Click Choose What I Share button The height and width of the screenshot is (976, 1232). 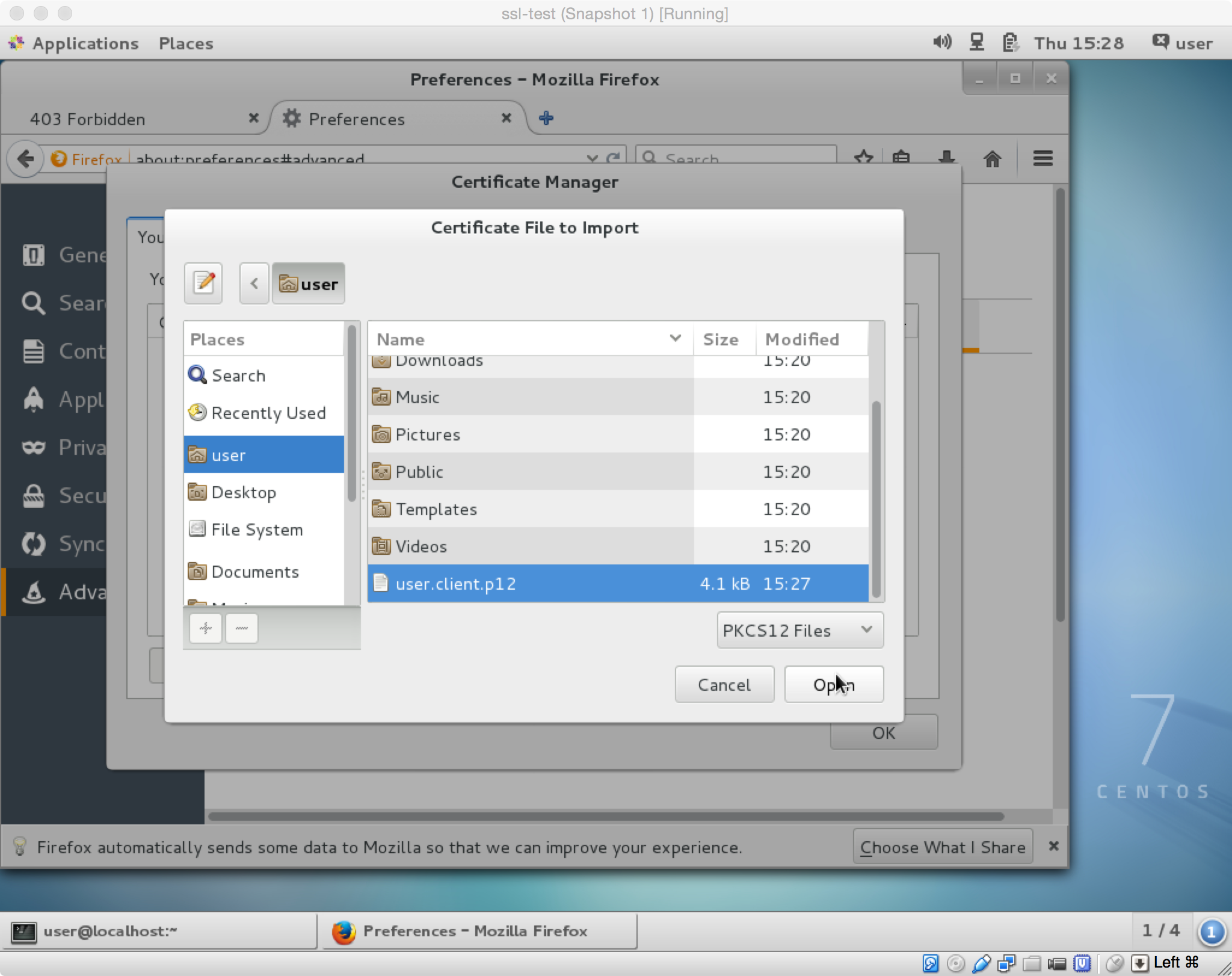943,847
